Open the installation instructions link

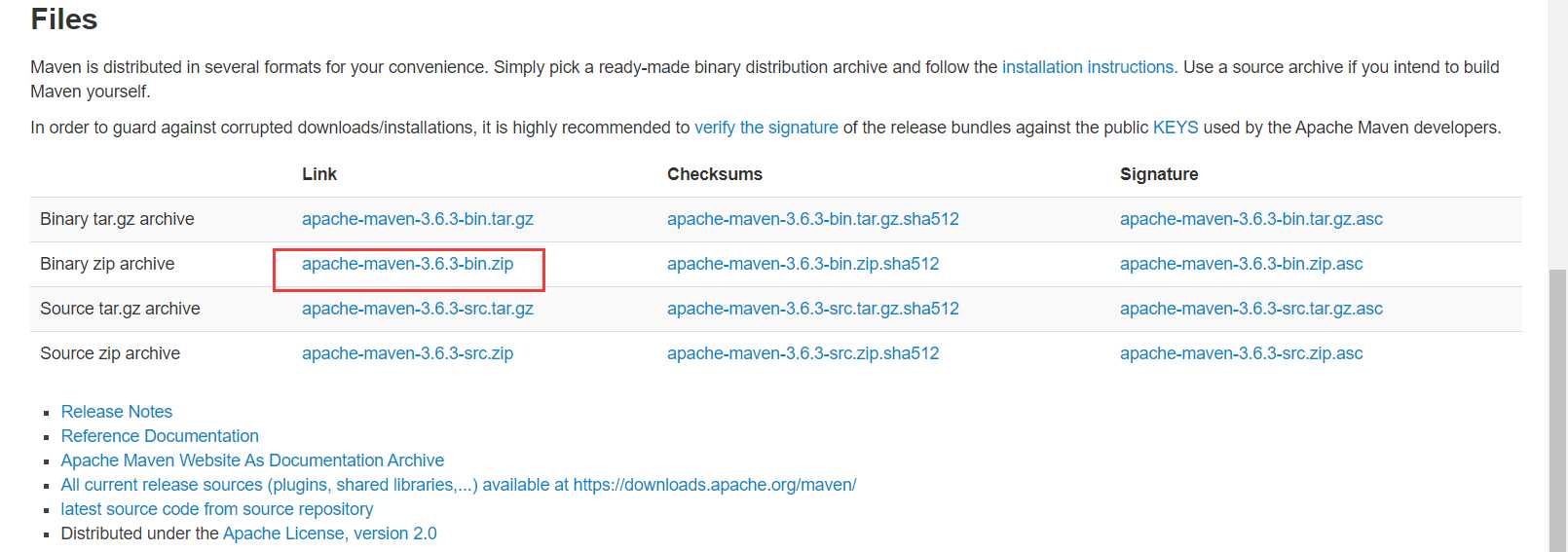(x=1088, y=67)
